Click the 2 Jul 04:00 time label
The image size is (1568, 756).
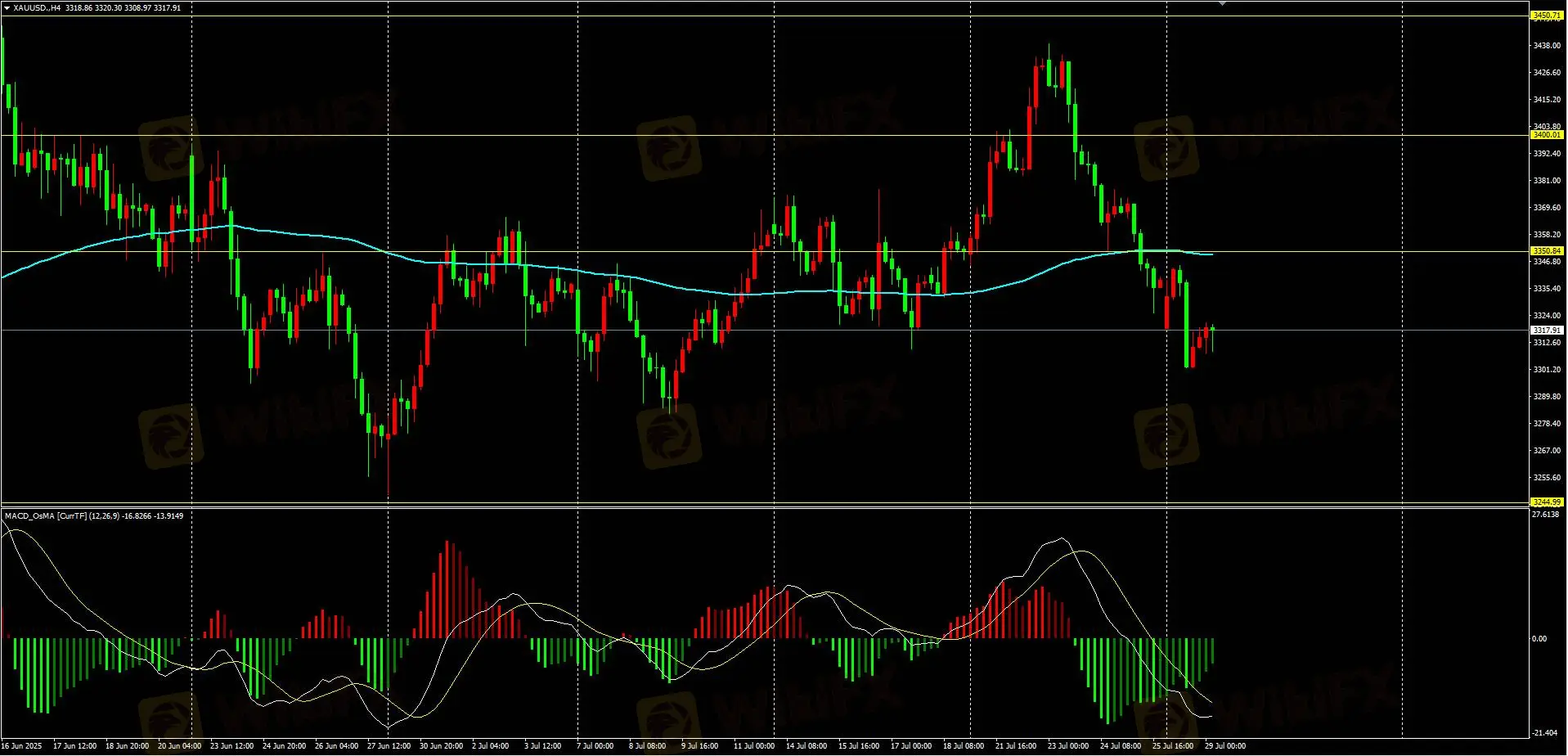point(490,746)
